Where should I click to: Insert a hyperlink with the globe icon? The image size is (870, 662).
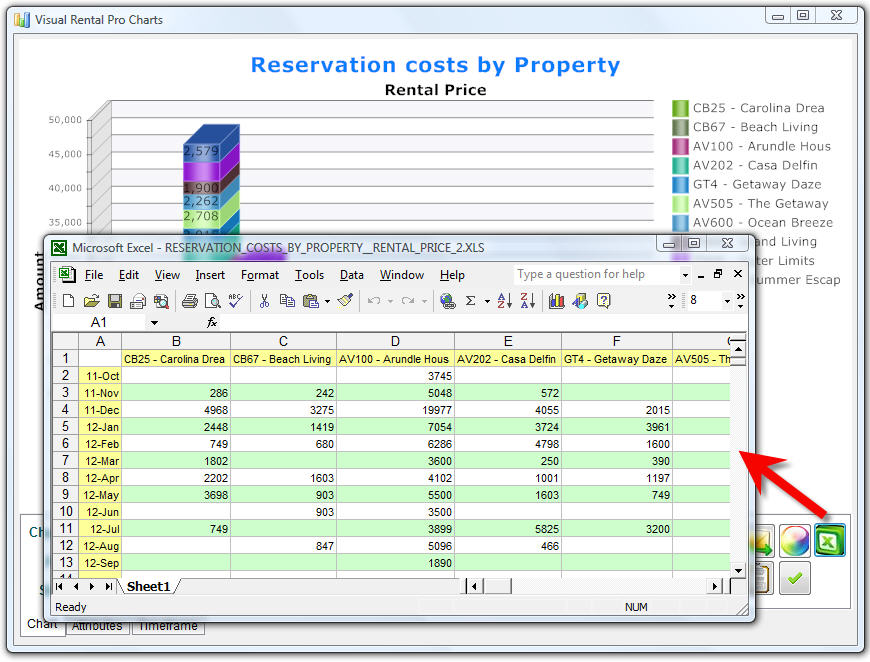point(447,301)
